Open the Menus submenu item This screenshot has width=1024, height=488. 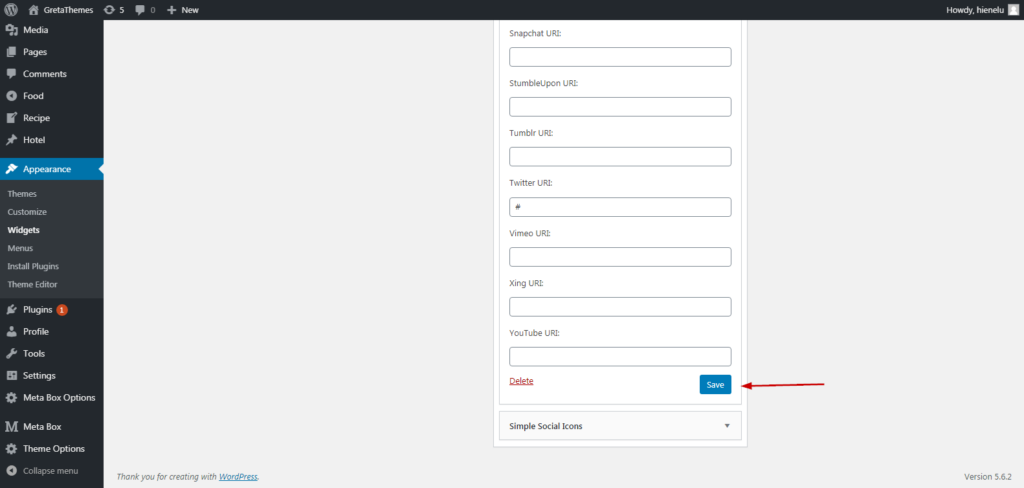click(20, 248)
